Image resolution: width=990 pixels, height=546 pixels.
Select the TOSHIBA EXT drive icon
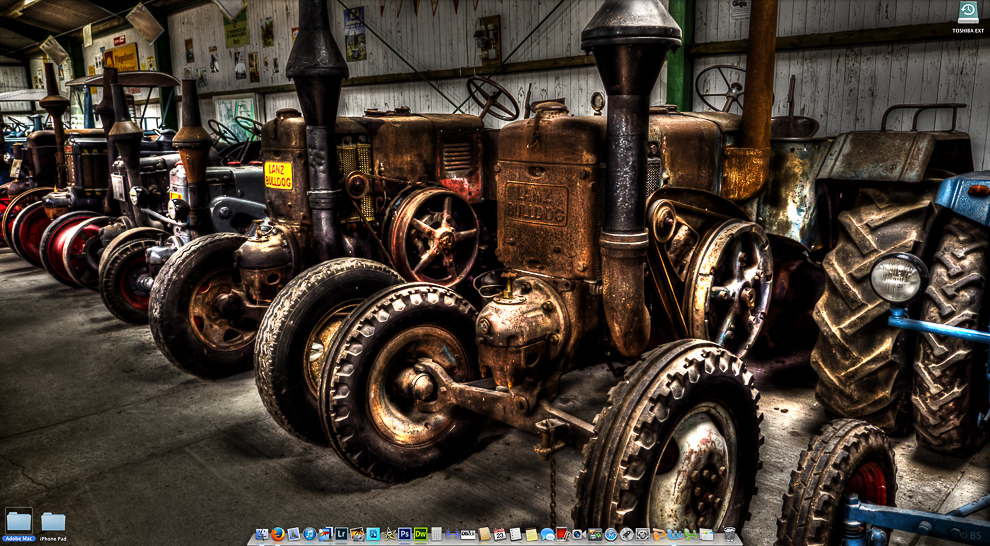pyautogui.click(x=968, y=12)
